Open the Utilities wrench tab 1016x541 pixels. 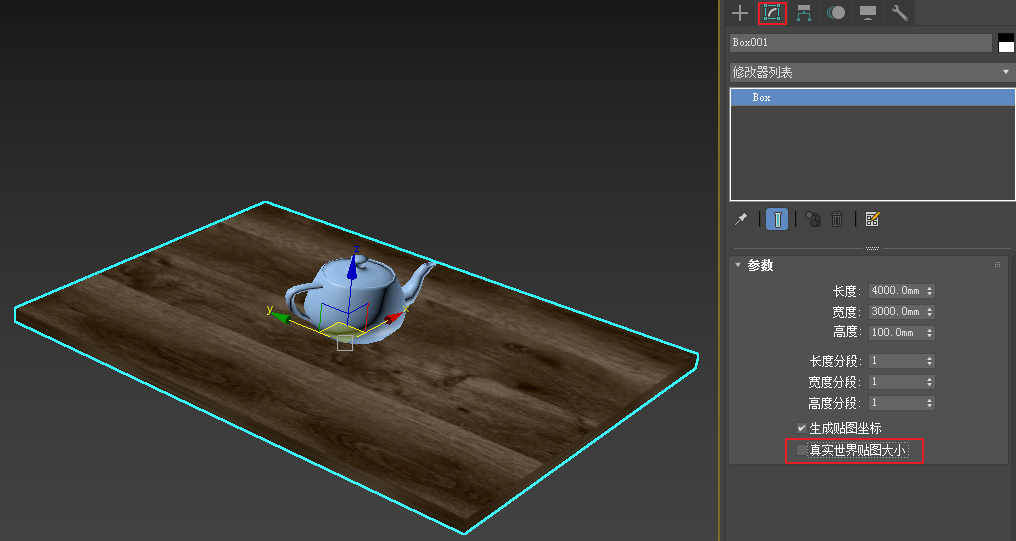(x=899, y=13)
